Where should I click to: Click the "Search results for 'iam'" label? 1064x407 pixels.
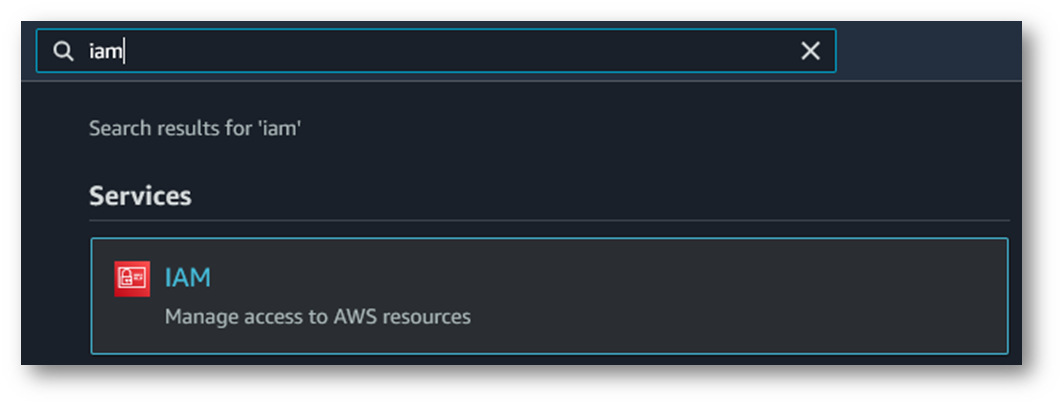(x=195, y=129)
